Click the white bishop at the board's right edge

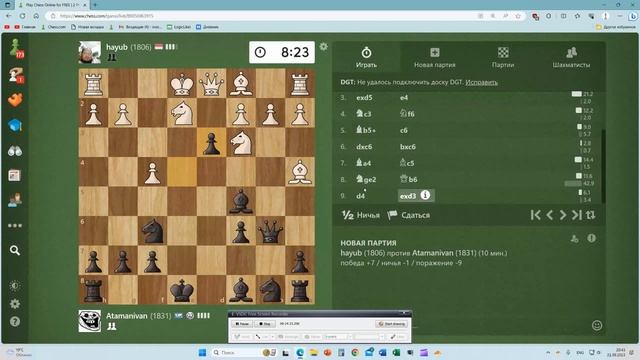click(300, 172)
